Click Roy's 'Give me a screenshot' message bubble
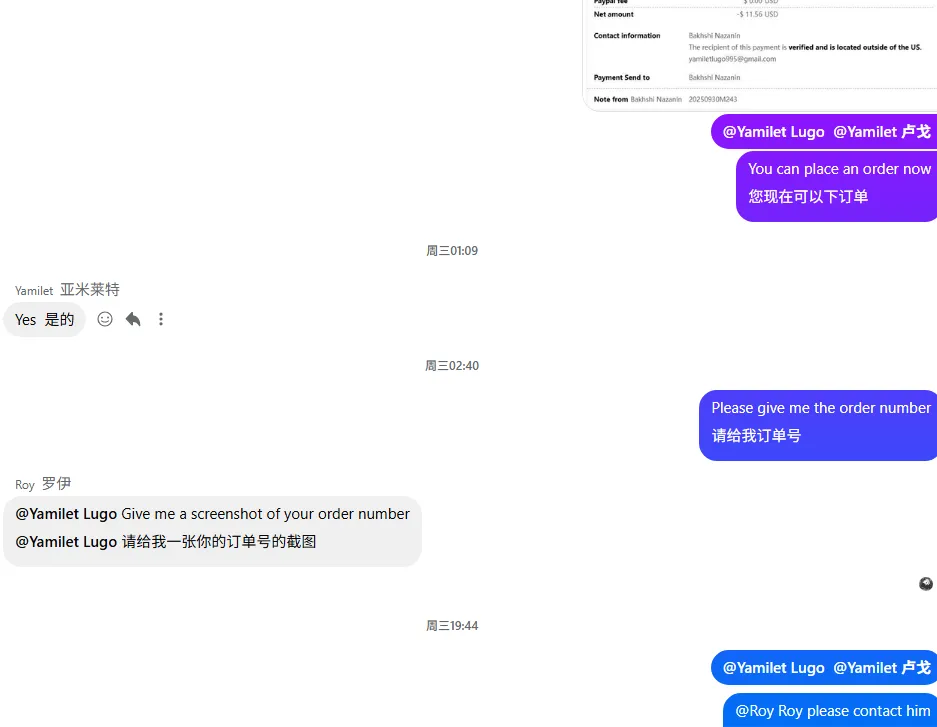 point(212,531)
